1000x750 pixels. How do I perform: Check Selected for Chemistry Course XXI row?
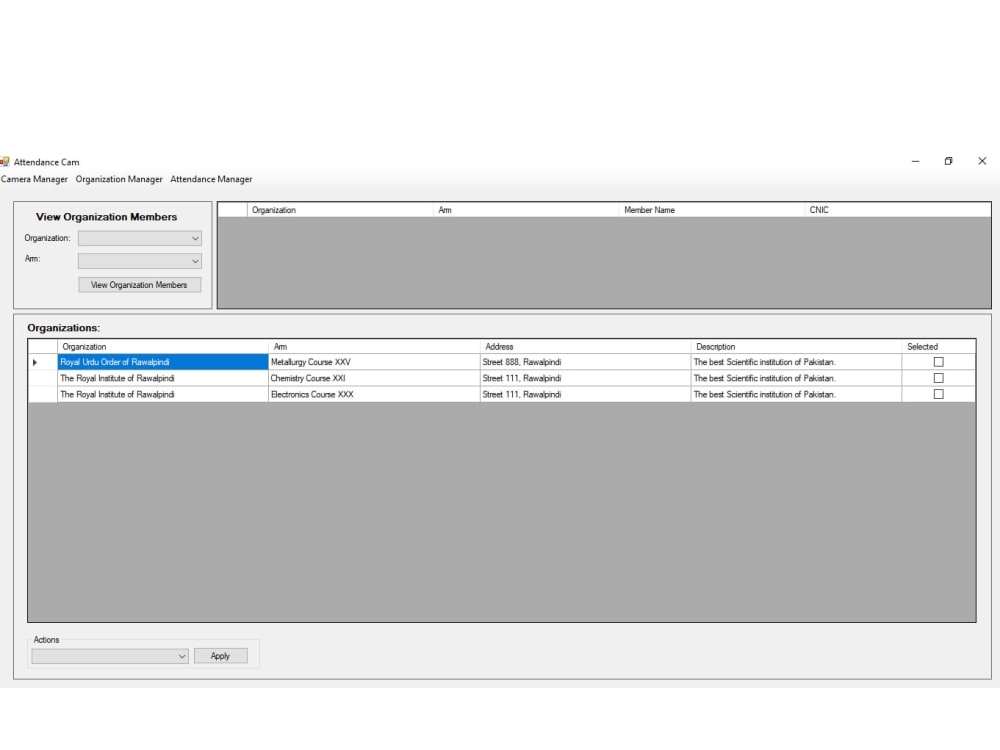[x=938, y=378]
